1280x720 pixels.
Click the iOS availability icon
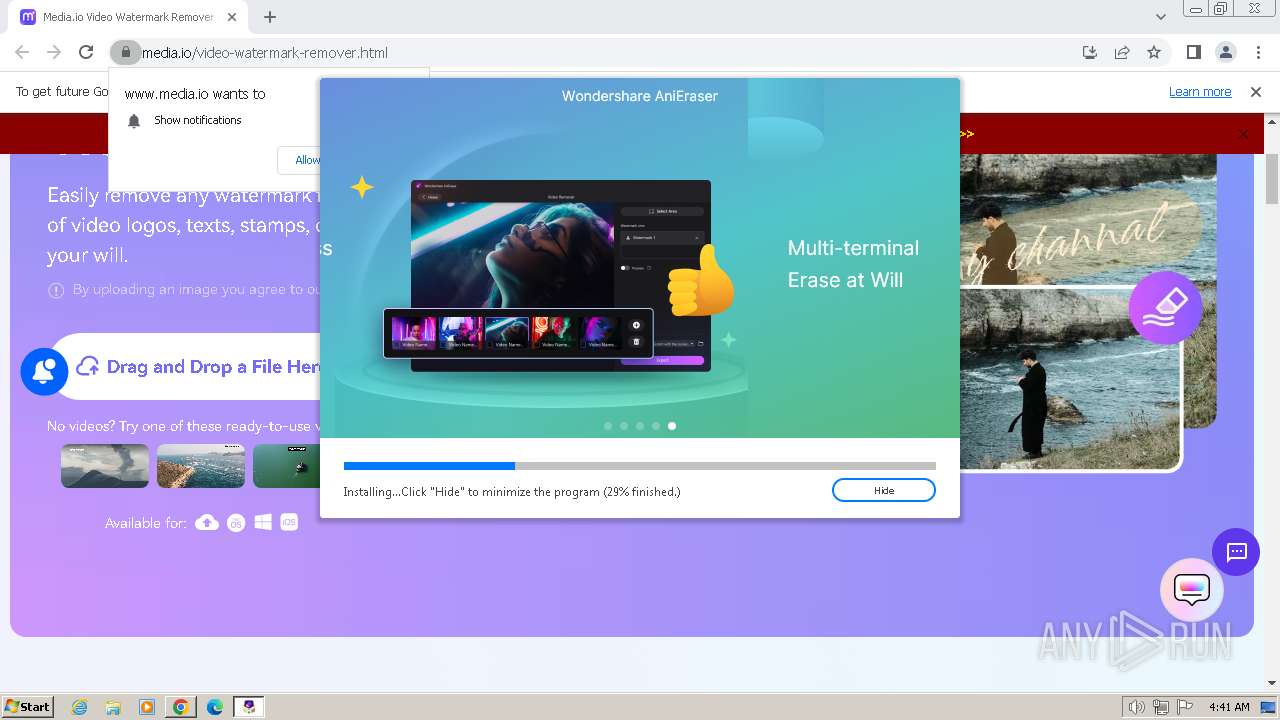point(289,522)
